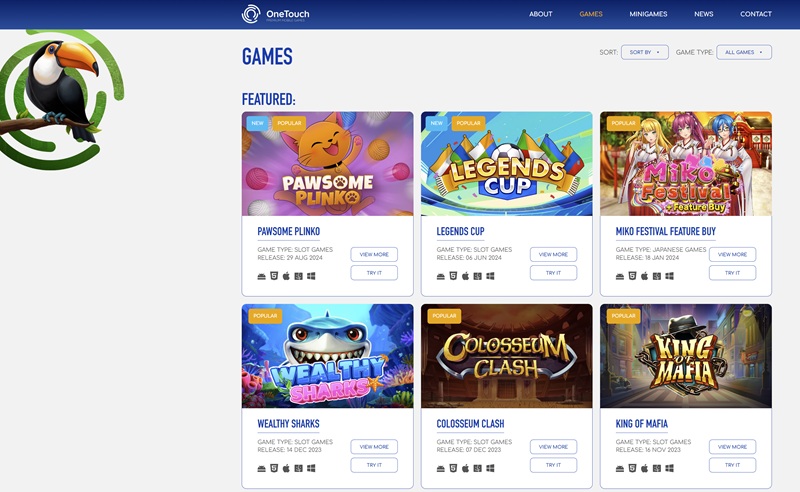The width and height of the screenshot is (800, 492).
Task: Click the Android icon under Colosseum Clash
Action: point(441,468)
